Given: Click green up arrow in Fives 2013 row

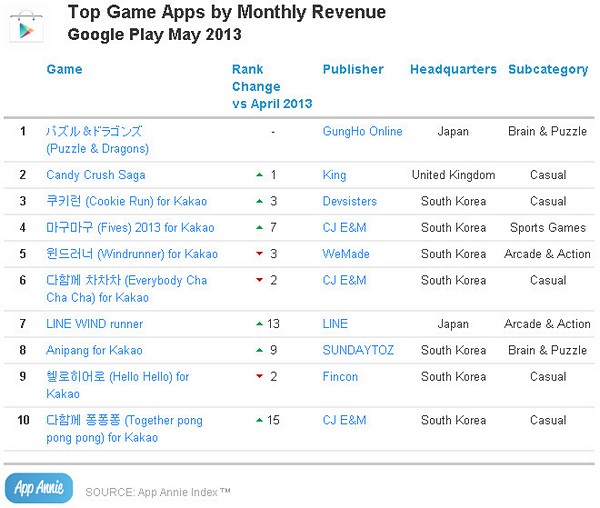Looking at the screenshot, I should coord(259,228).
